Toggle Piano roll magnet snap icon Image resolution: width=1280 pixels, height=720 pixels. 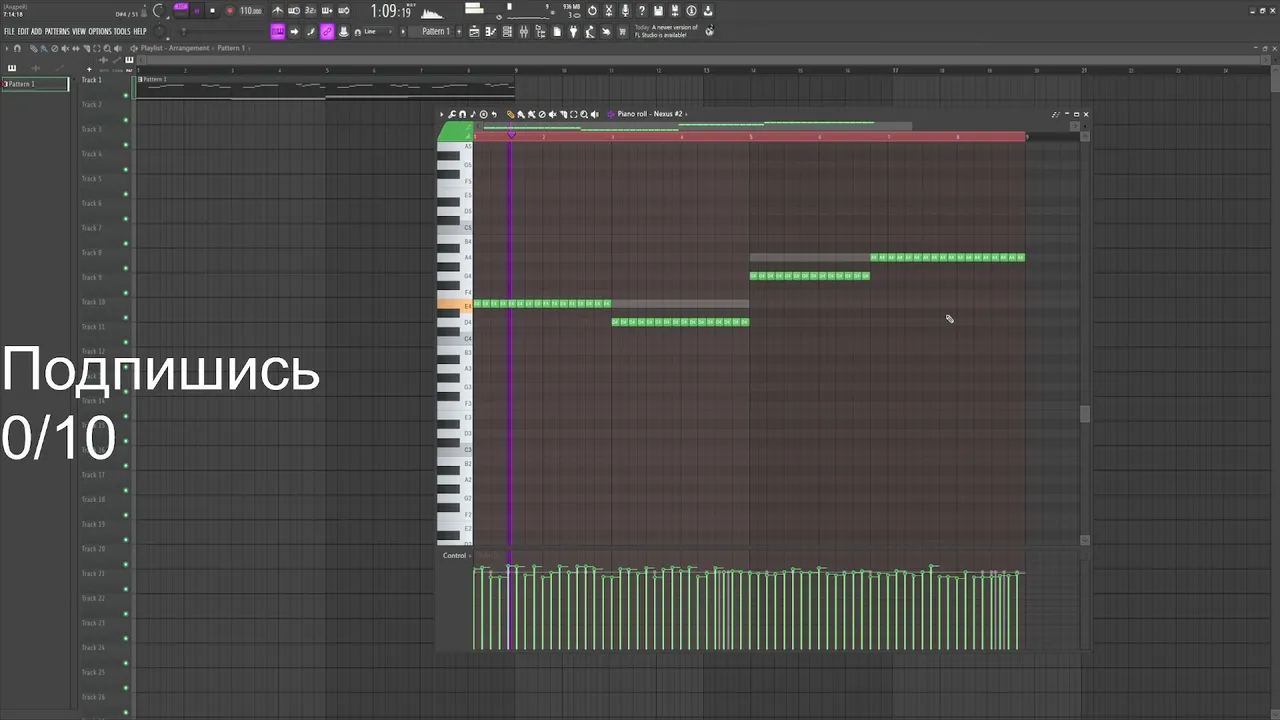(462, 114)
